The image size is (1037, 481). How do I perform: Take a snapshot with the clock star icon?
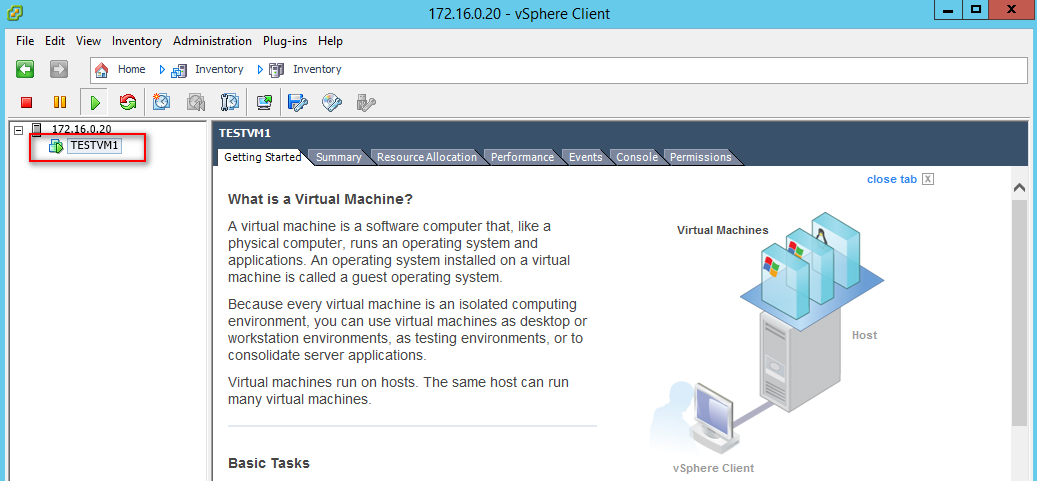(x=161, y=102)
